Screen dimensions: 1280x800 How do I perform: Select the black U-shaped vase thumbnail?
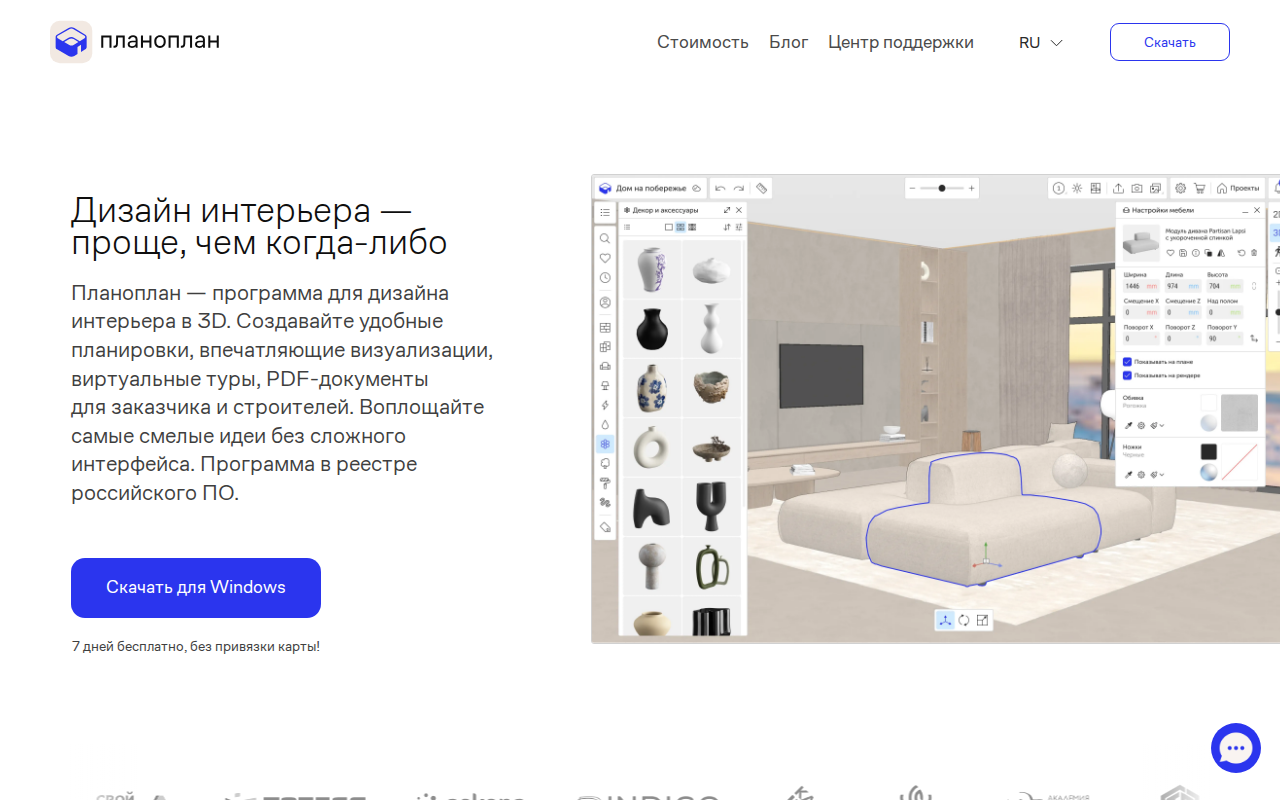712,506
